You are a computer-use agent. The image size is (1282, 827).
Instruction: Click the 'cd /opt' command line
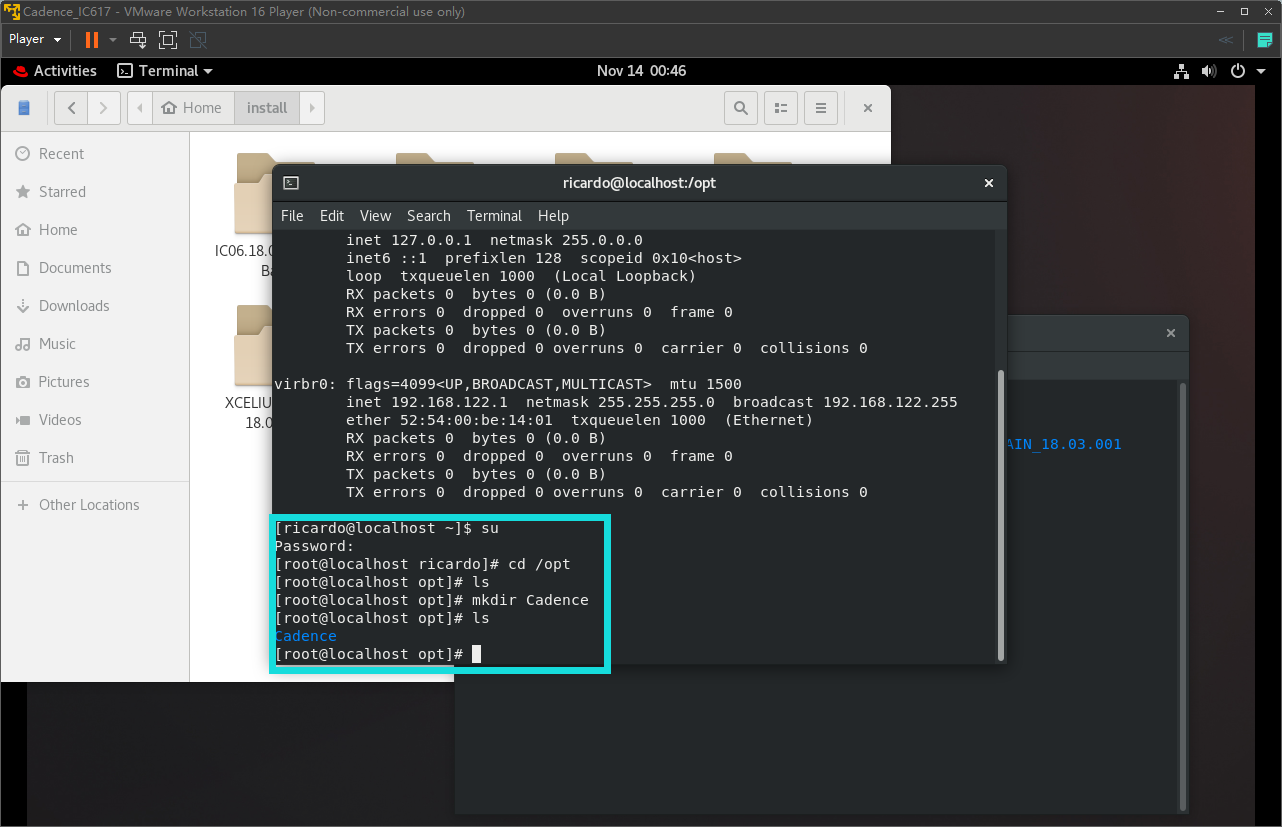point(422,564)
